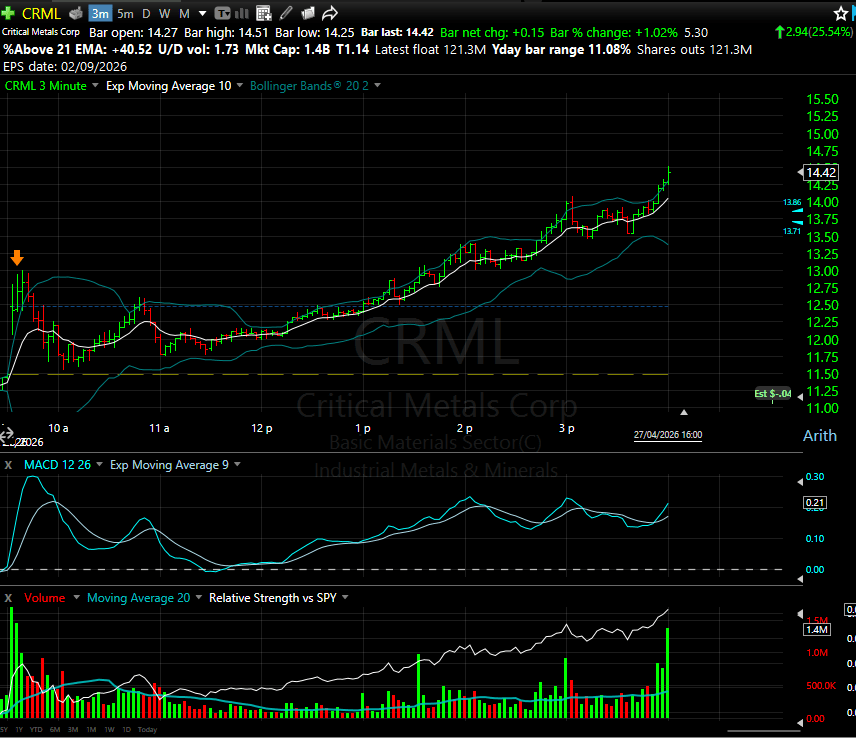
Task: Open the timeframe dropdown arrow after M
Action: click(x=203, y=14)
